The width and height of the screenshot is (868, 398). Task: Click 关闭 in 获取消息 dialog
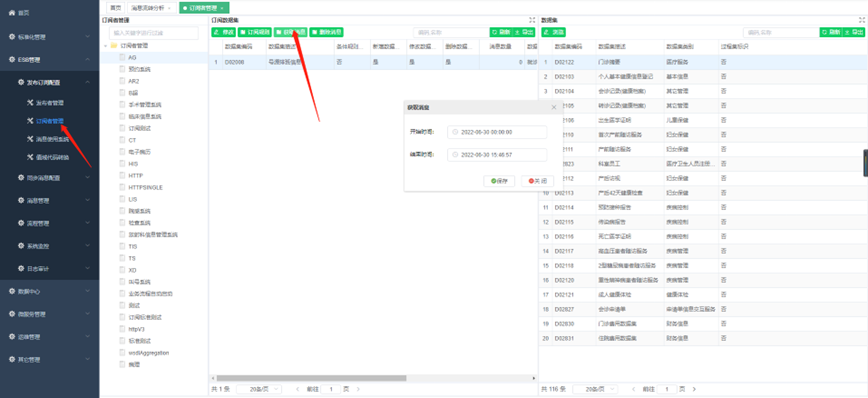(538, 181)
